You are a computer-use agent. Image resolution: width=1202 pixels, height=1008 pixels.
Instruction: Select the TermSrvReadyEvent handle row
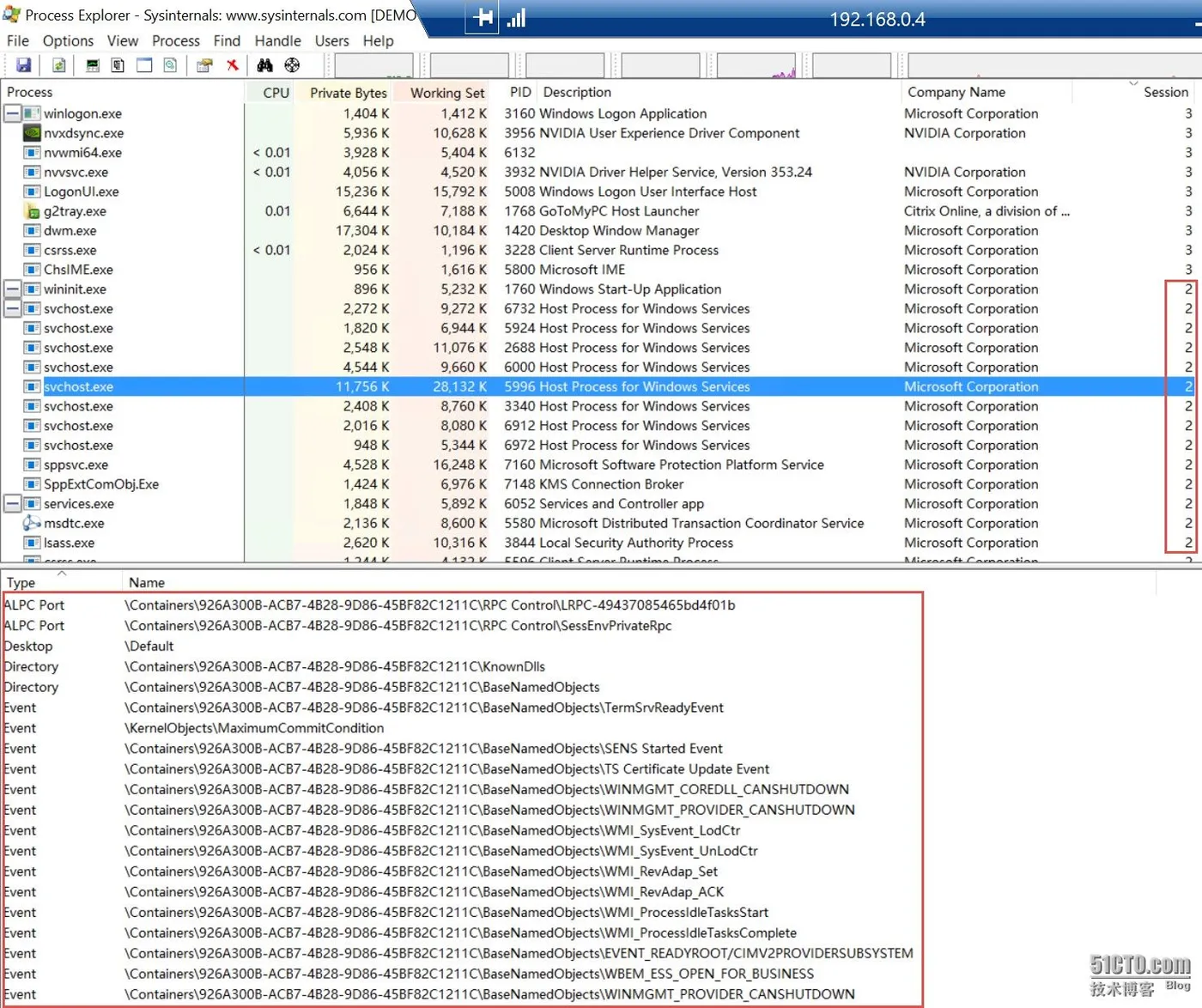pos(462,707)
